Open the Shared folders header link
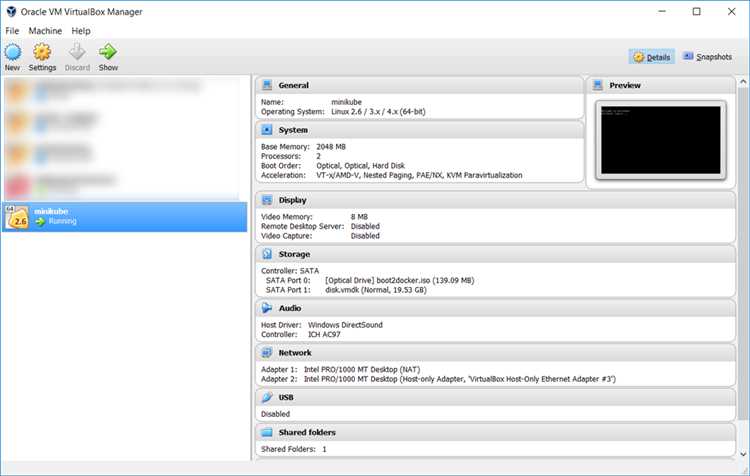The width and height of the screenshot is (750, 476). point(307,432)
